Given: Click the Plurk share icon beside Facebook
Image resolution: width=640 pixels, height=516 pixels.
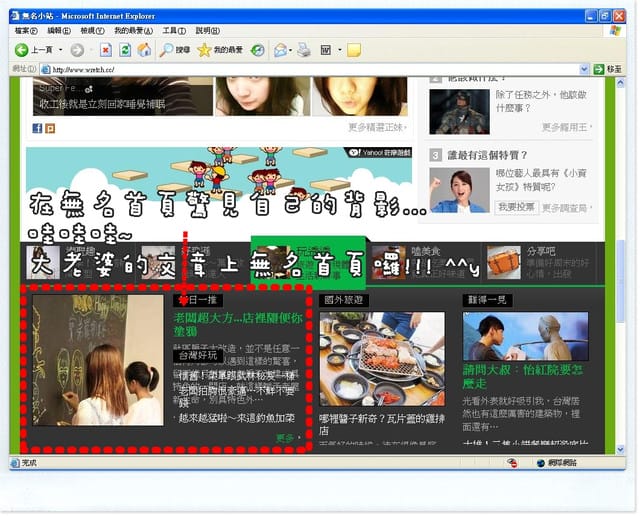Looking at the screenshot, I should coord(50,129).
